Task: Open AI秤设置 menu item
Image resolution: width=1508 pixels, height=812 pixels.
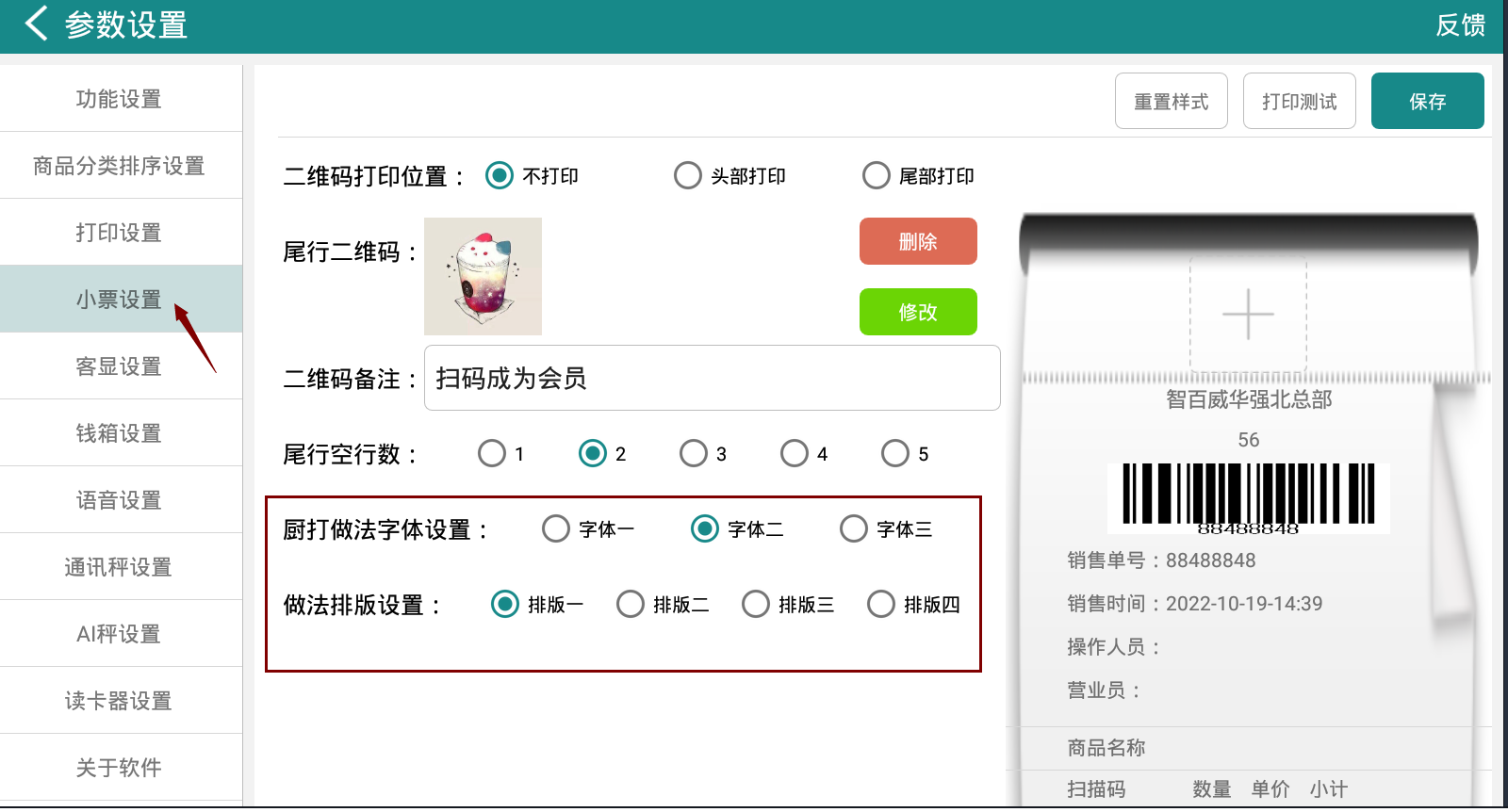Action: point(119,634)
